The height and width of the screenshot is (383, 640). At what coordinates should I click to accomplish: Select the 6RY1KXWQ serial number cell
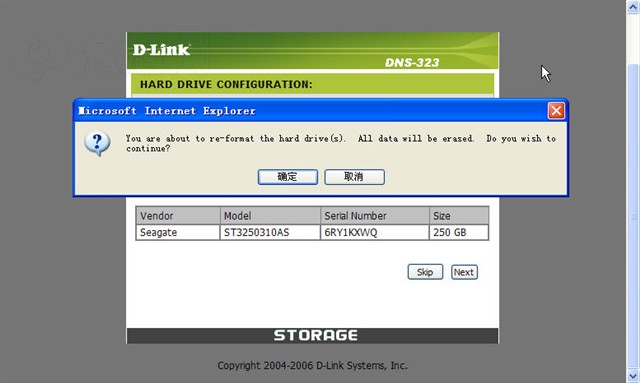pyautogui.click(x=375, y=232)
